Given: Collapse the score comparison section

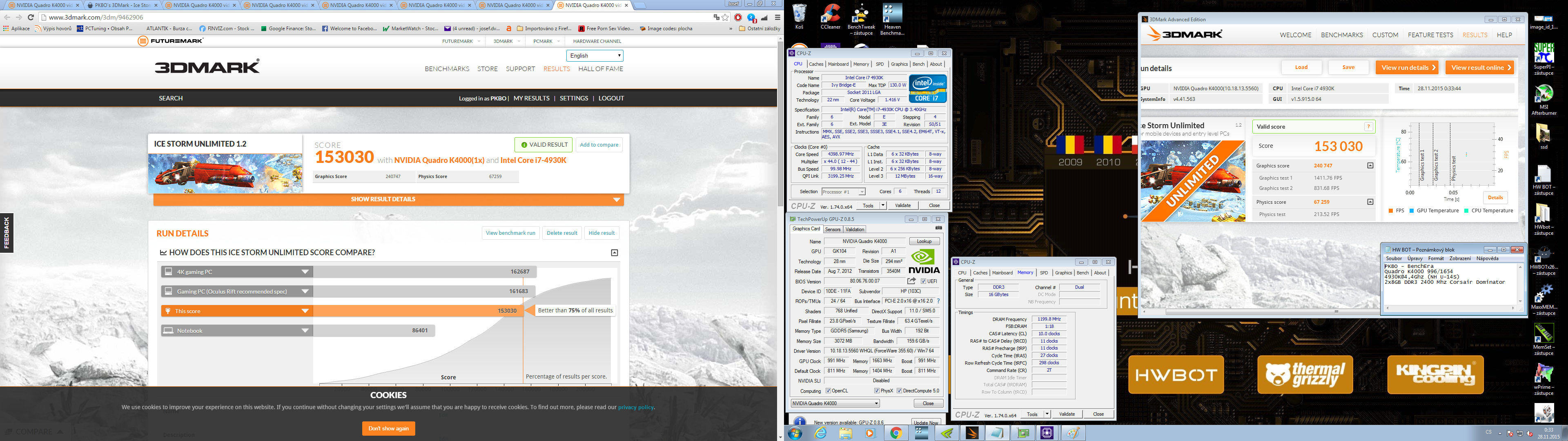Looking at the screenshot, I should (614, 253).
